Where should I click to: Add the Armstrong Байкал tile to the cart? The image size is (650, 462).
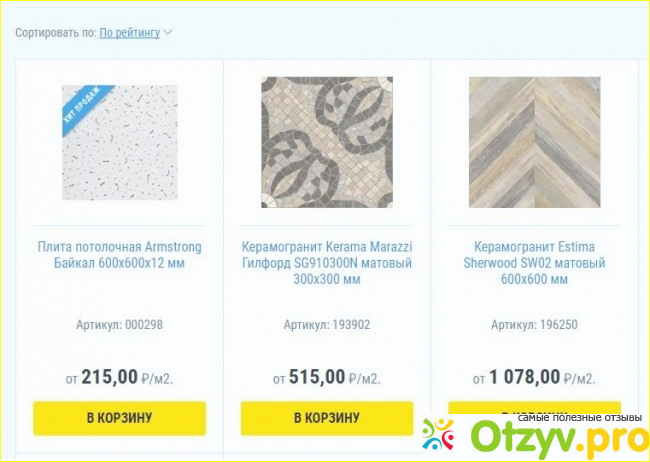(x=119, y=418)
